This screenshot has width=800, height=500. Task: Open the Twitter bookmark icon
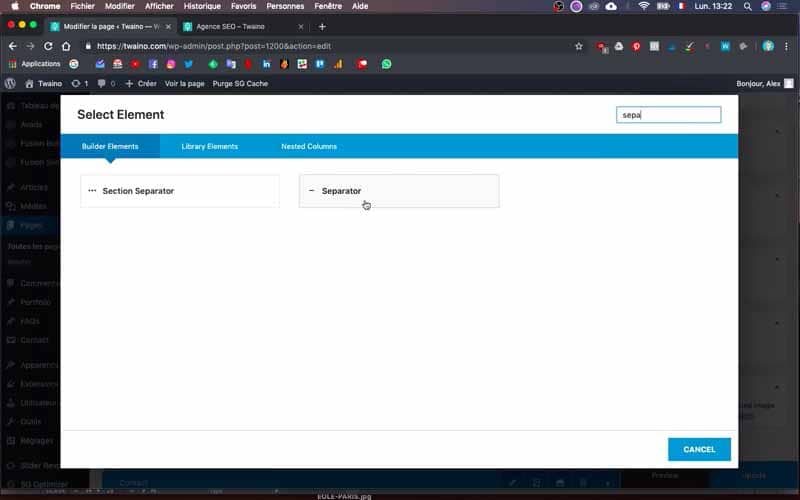[188, 64]
